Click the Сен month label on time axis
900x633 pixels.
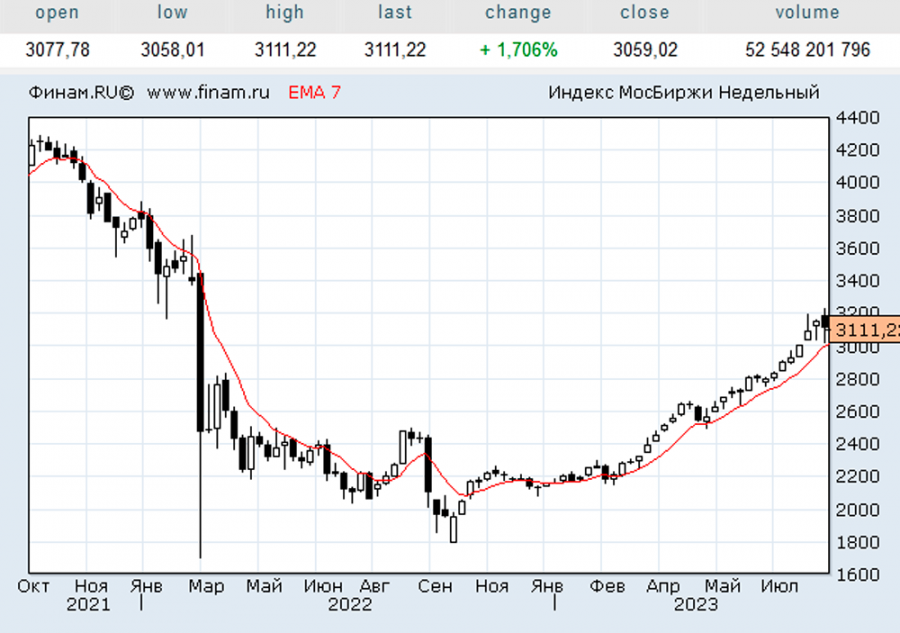pos(435,586)
